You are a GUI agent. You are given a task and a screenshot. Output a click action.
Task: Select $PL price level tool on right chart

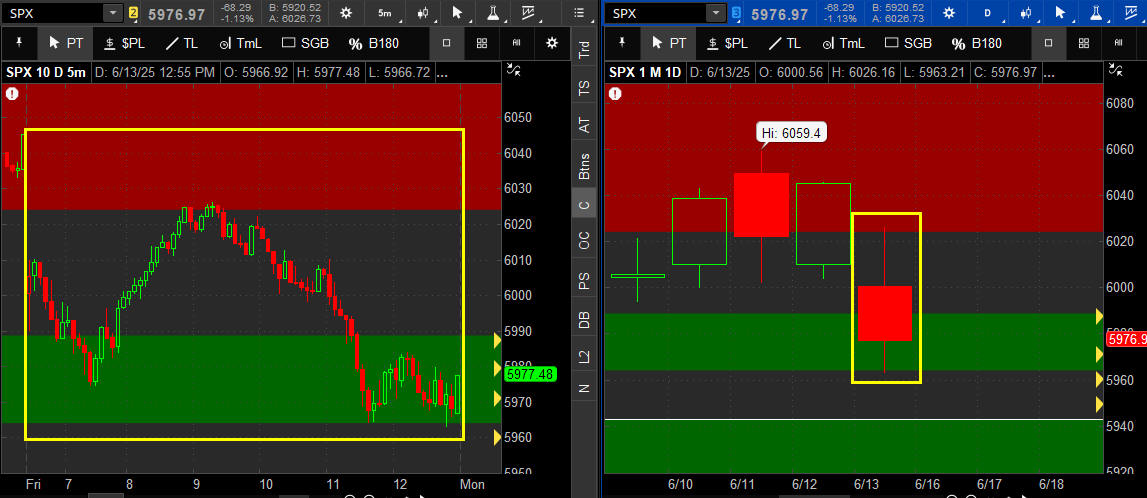[728, 43]
